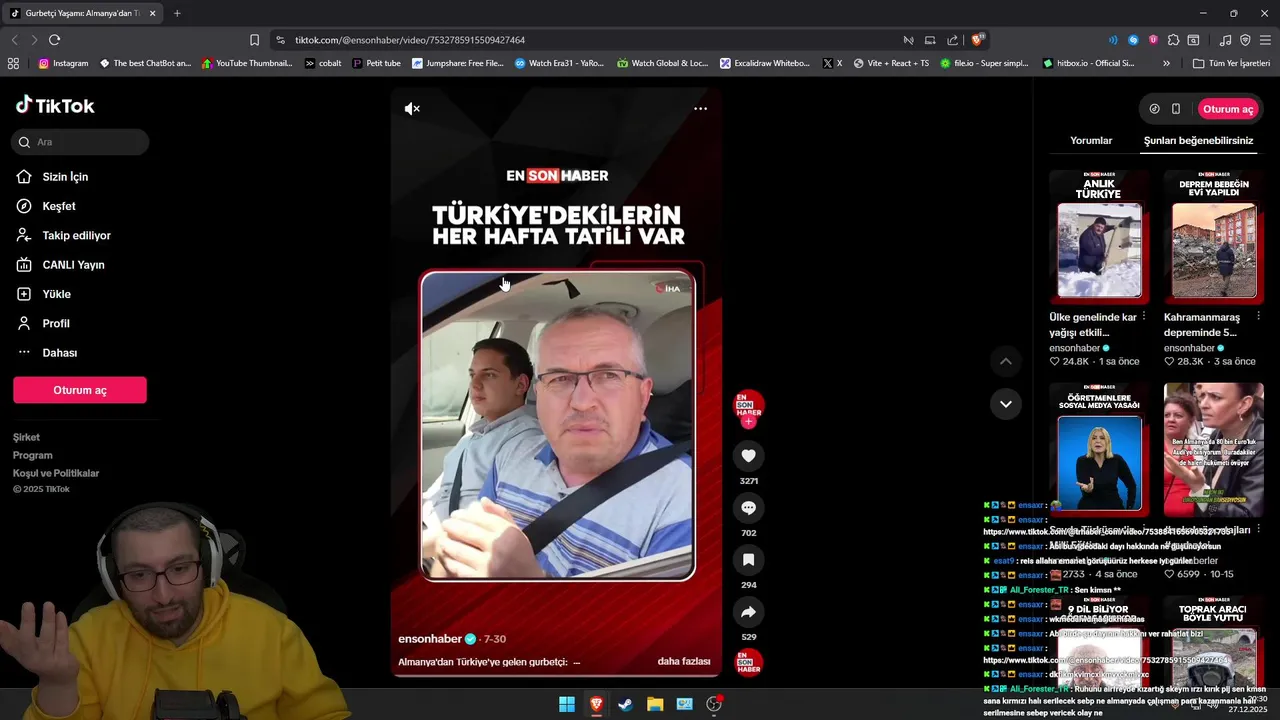Screen dimensions: 1280x720
Task: Follow ensonhaber with the plus badge
Action: [748, 422]
